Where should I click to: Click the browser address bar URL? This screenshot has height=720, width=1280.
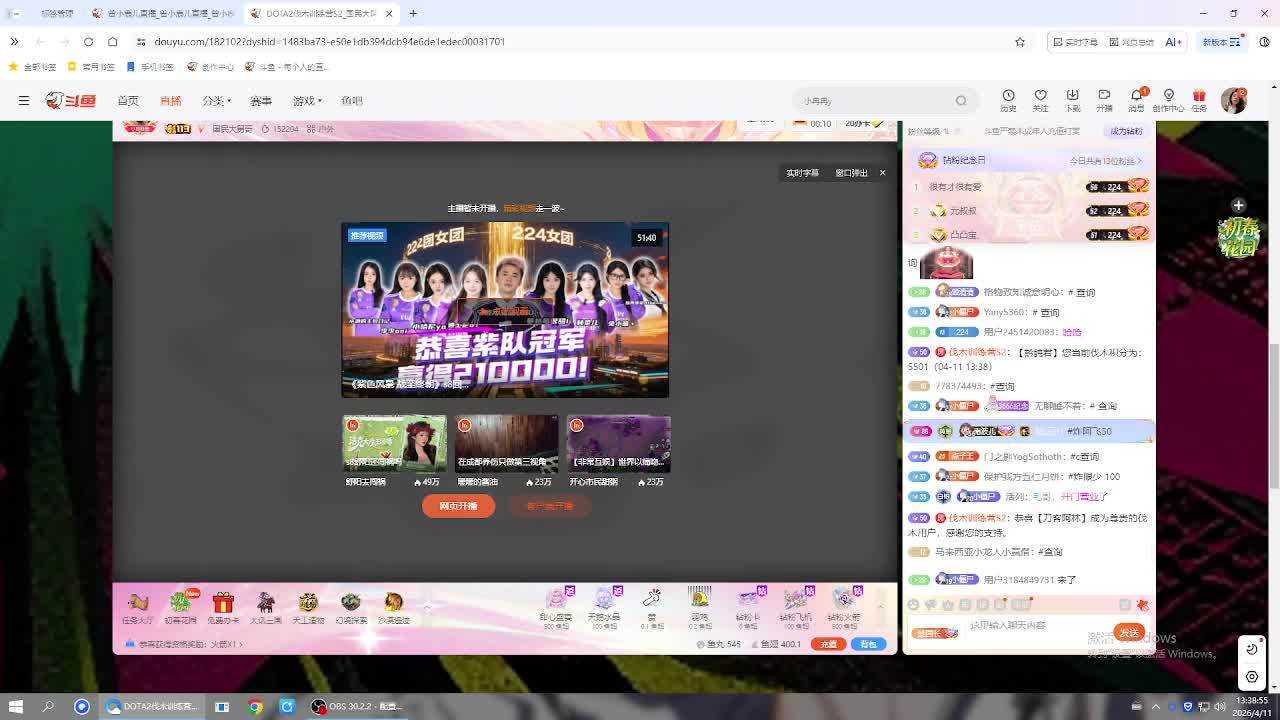[x=329, y=42]
